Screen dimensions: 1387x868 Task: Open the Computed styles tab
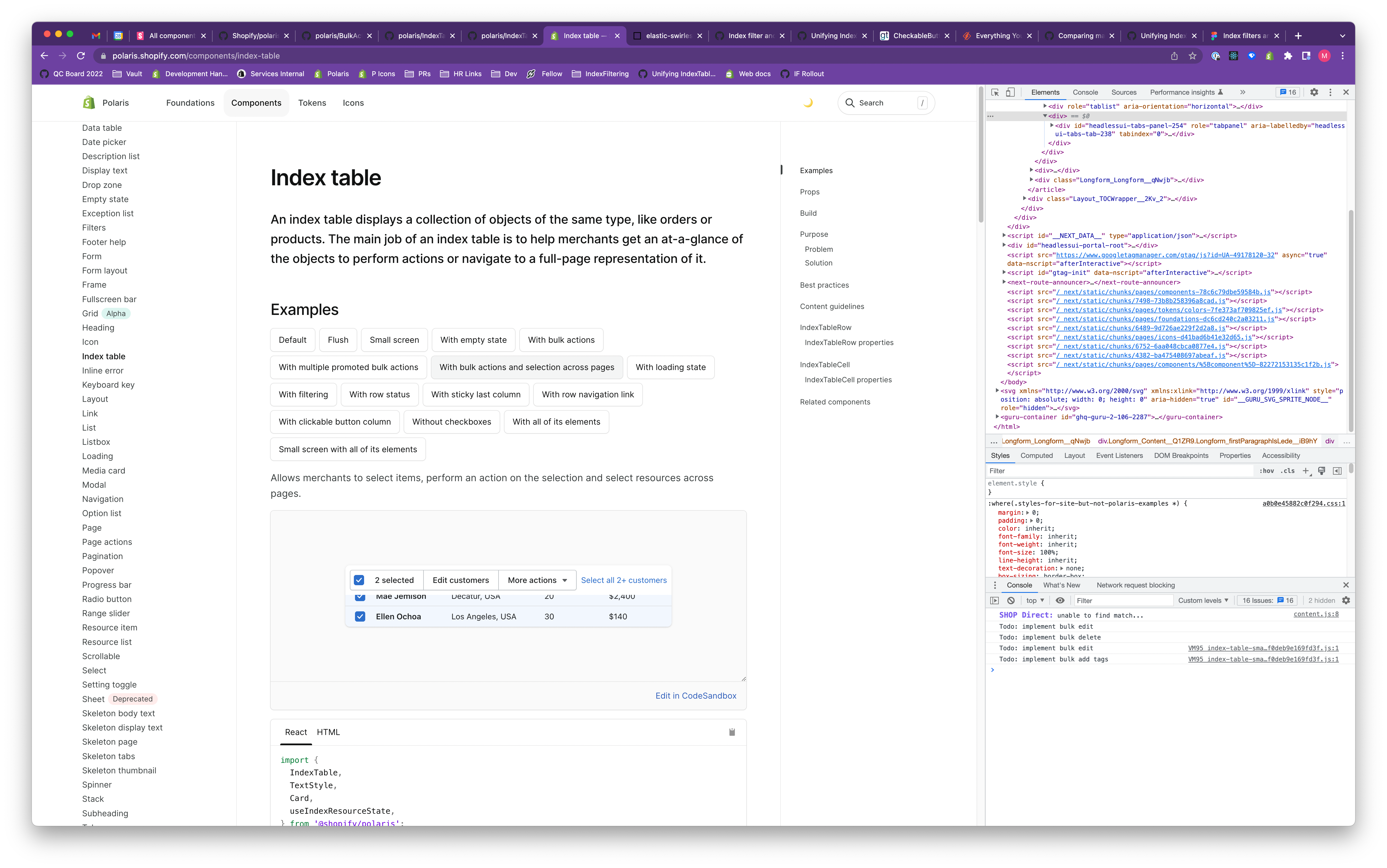[x=1036, y=455]
